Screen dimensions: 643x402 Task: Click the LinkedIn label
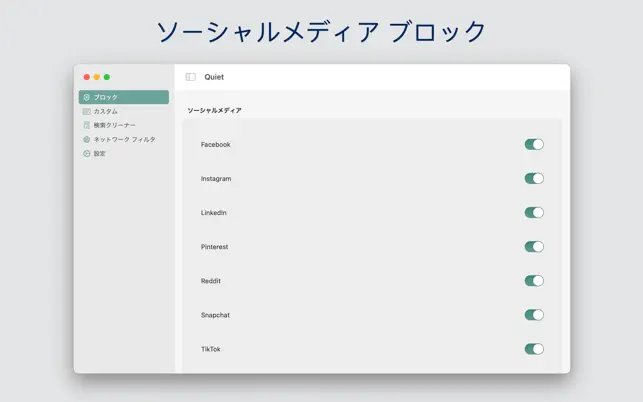214,212
